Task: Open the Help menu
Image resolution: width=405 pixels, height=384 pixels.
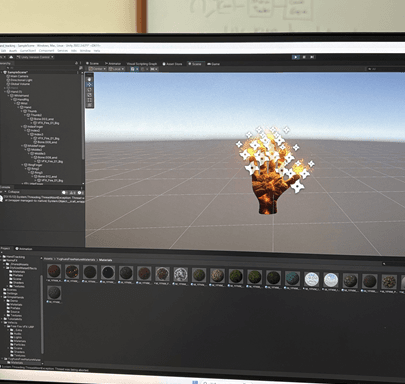Action: 97,51
